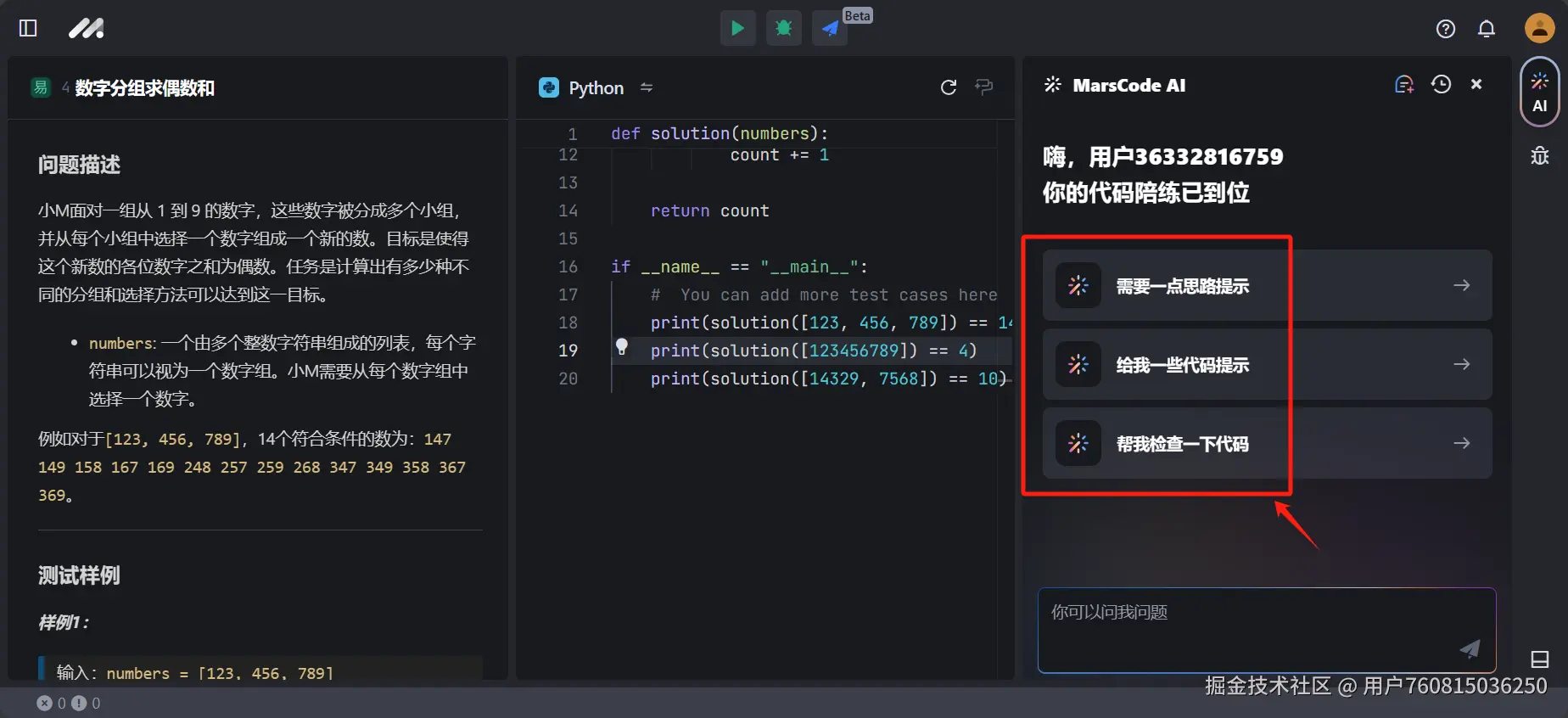This screenshot has height=718, width=1568.
Task: Click the errors count icon in status bar
Action: 45,703
